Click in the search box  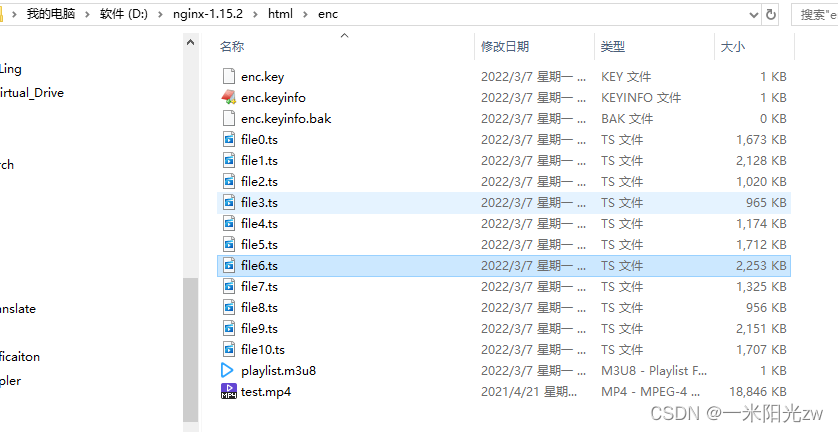coord(814,14)
